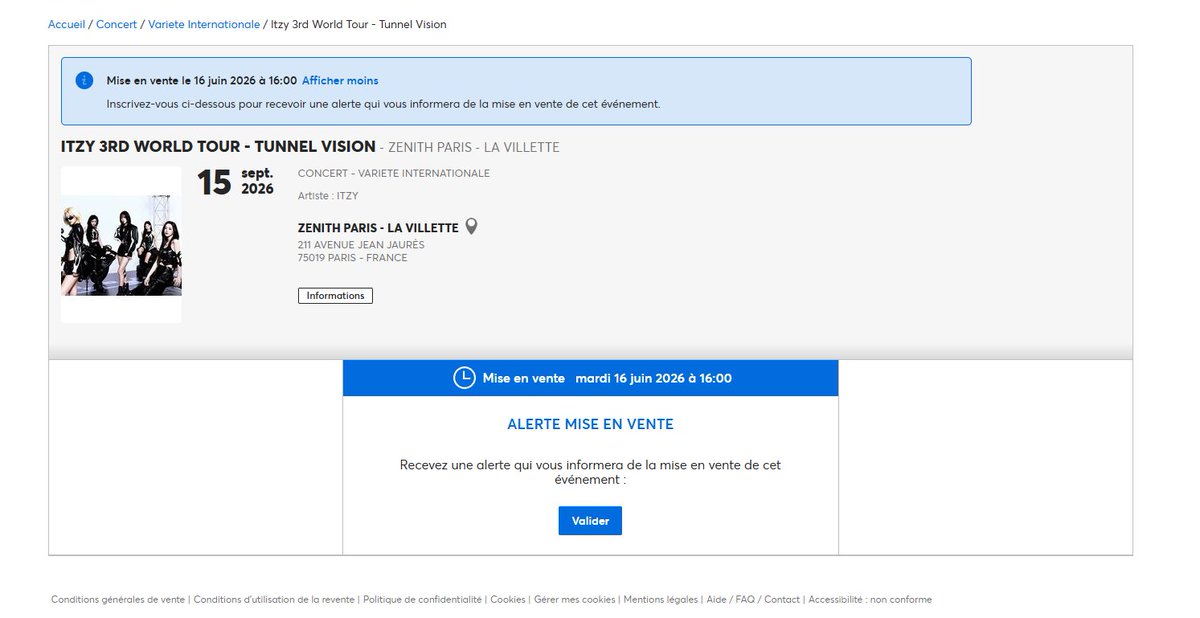Go to the Accueil breadcrumb
1200x618 pixels.
click(66, 24)
